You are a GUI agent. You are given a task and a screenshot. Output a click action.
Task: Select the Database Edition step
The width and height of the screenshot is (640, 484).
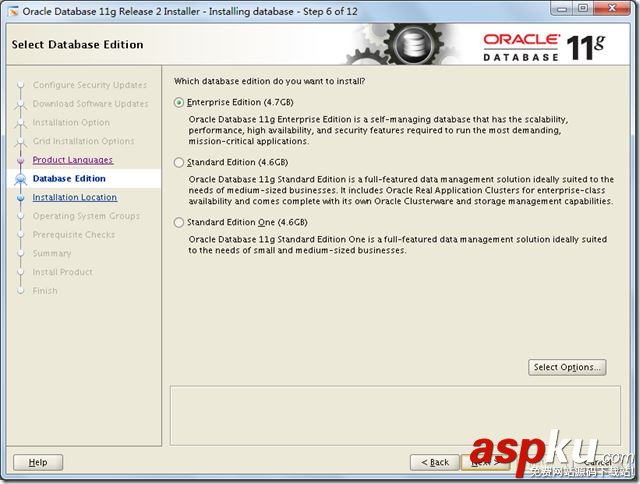[69, 179]
